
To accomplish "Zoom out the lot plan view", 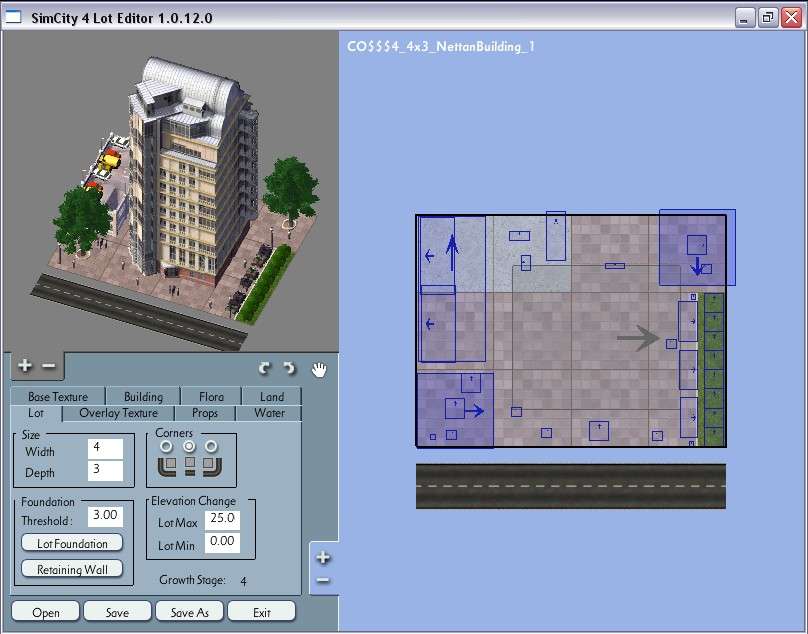I will pyautogui.click(x=323, y=580).
